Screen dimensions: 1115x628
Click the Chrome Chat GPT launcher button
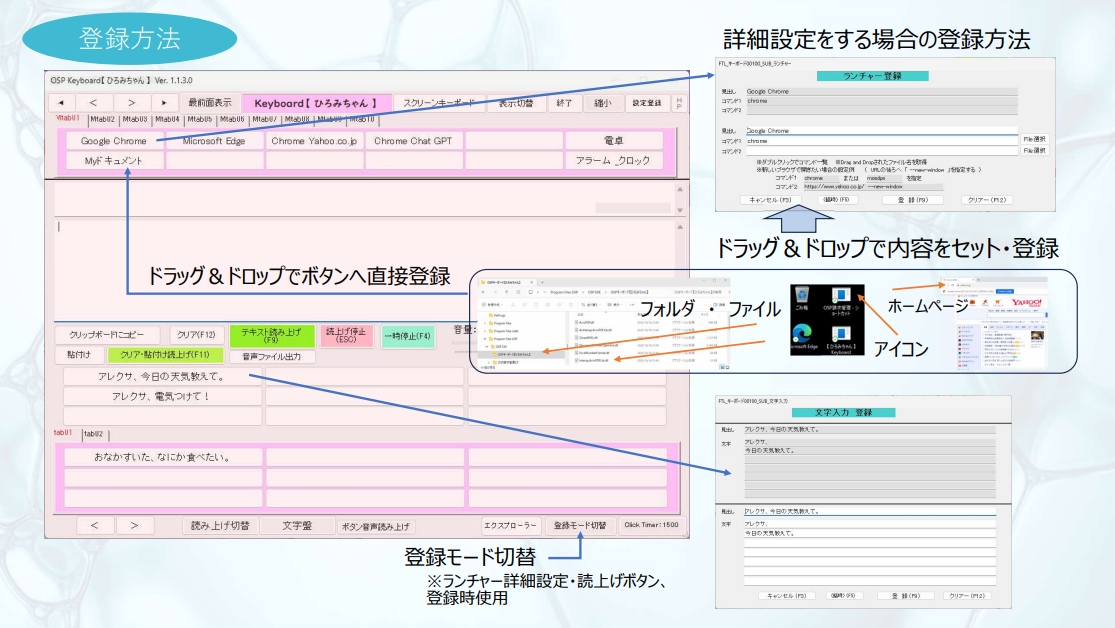tap(413, 141)
